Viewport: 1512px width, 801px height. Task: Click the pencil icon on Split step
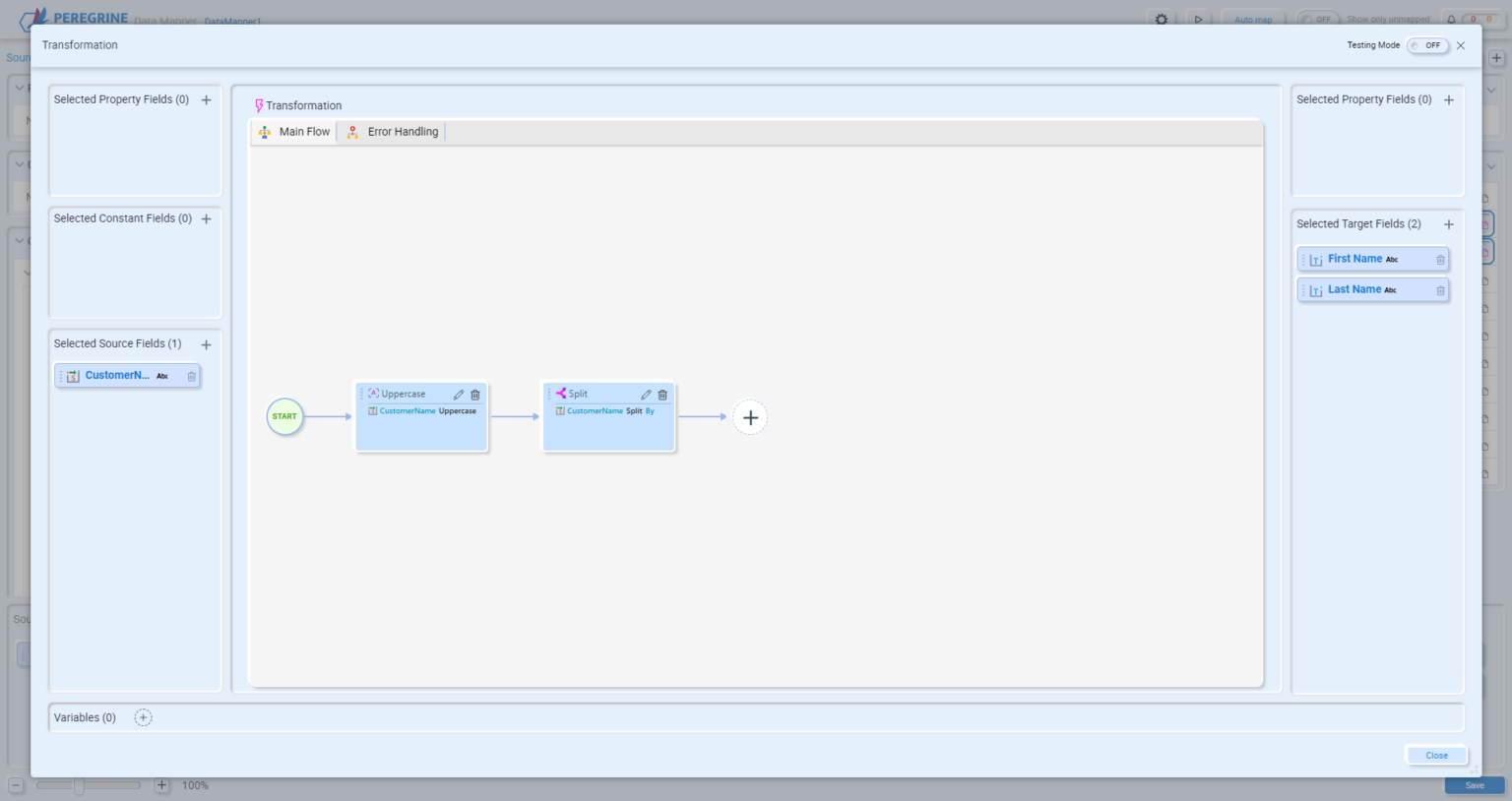pyautogui.click(x=646, y=395)
